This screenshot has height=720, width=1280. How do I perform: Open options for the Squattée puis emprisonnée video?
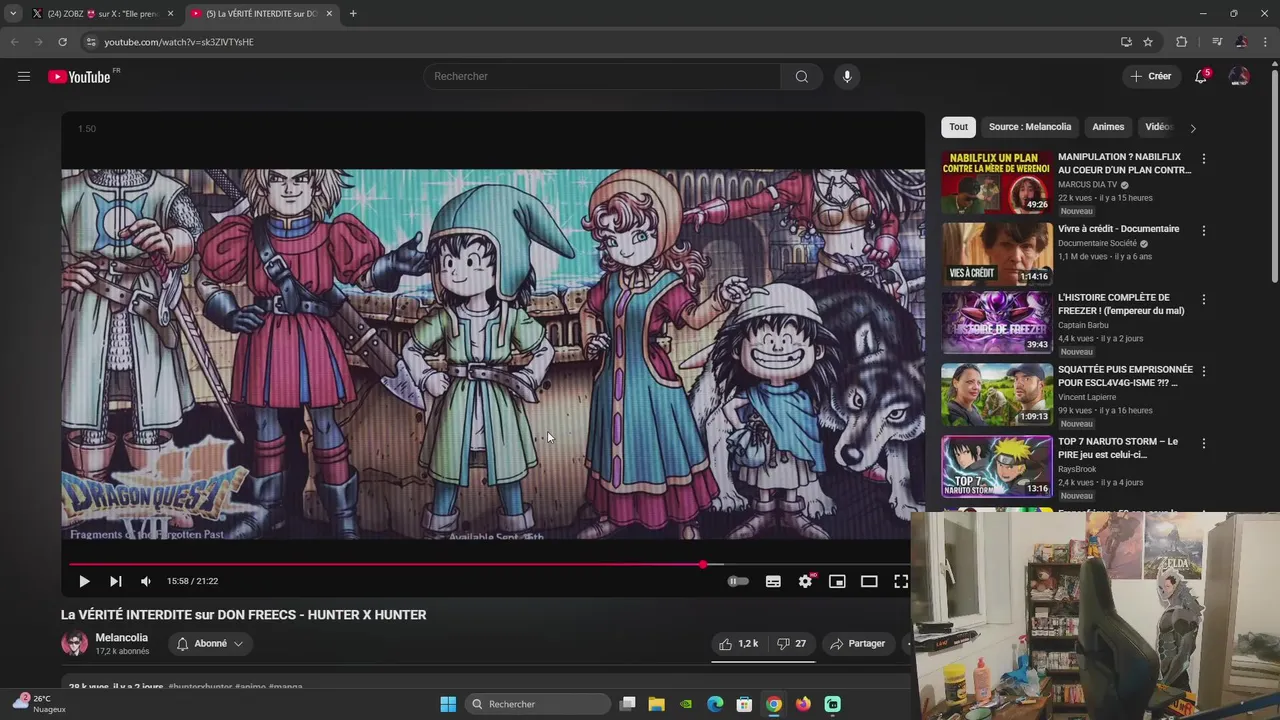1204,372
